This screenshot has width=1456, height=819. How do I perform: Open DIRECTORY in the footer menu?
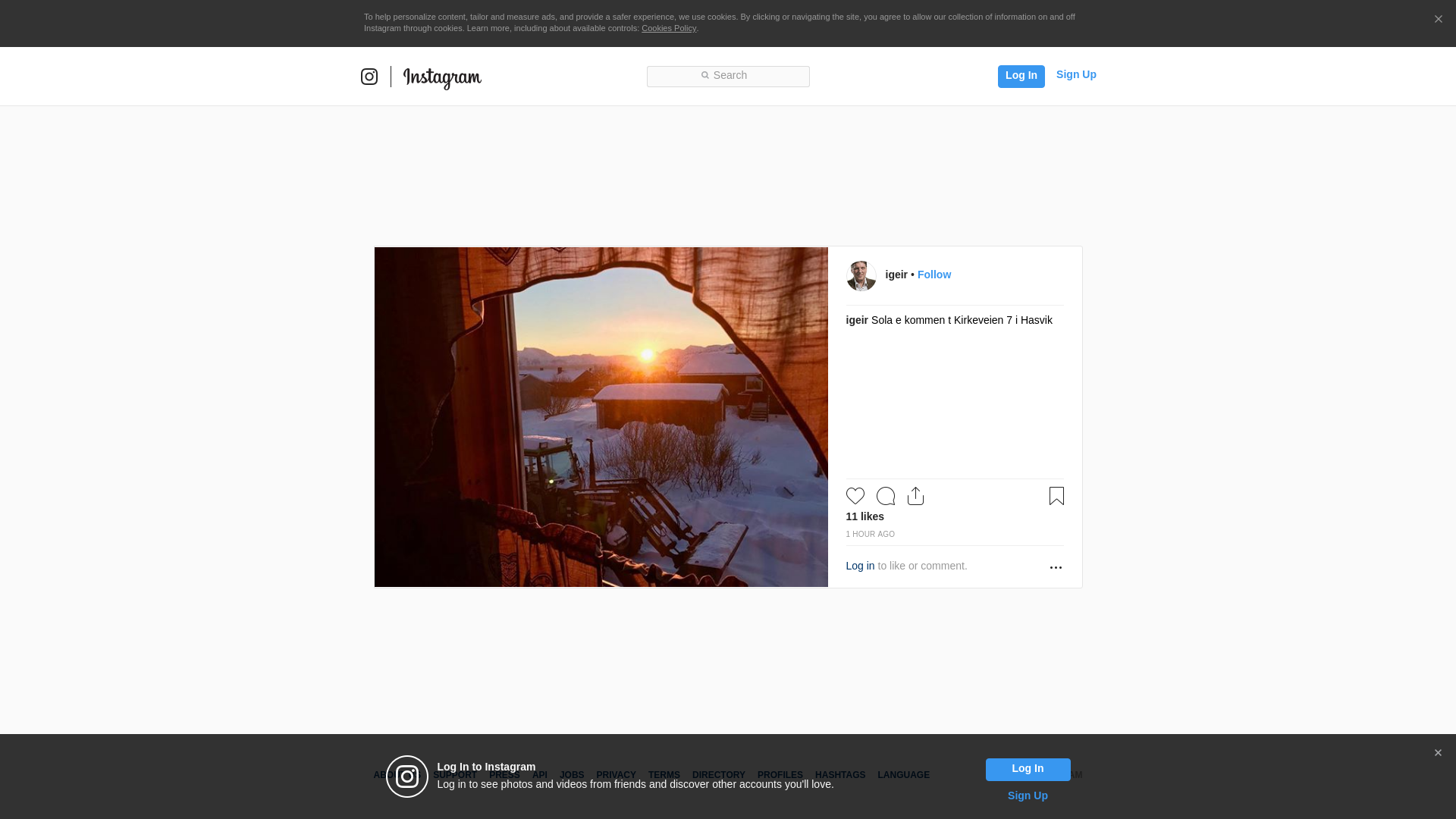[718, 775]
